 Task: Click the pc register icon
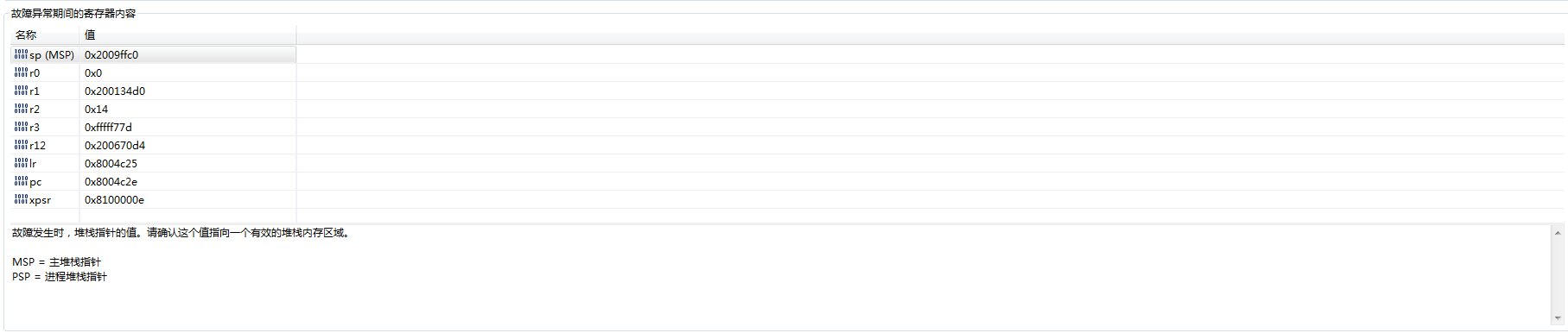pyautogui.click(x=21, y=181)
